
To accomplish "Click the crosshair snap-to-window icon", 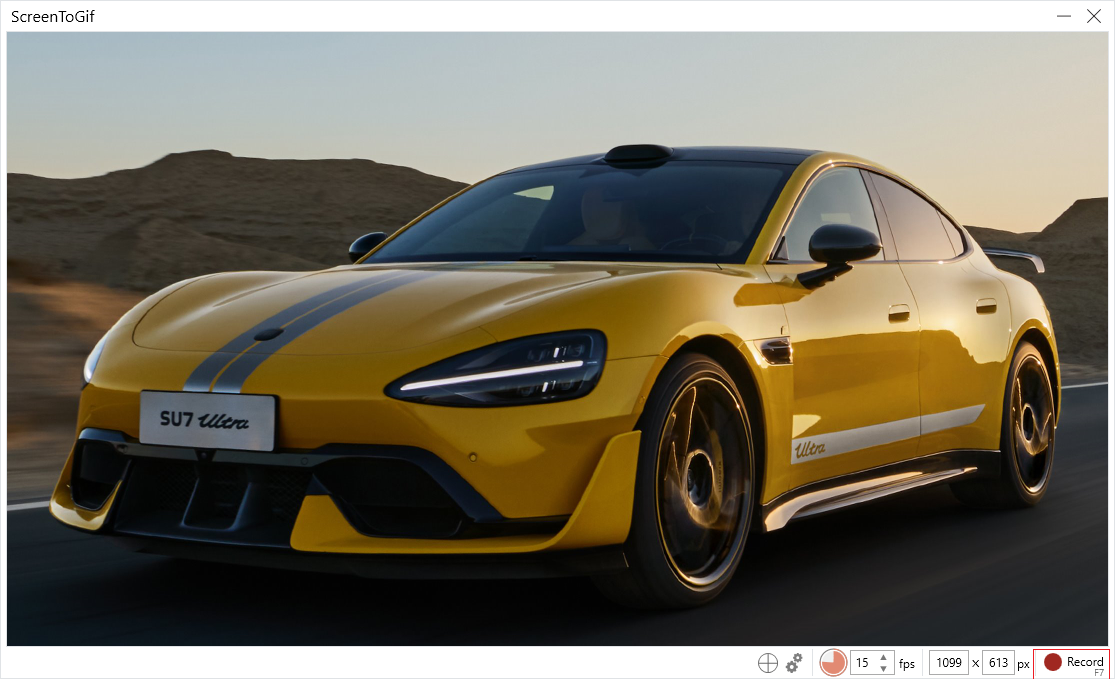I will pos(768,663).
